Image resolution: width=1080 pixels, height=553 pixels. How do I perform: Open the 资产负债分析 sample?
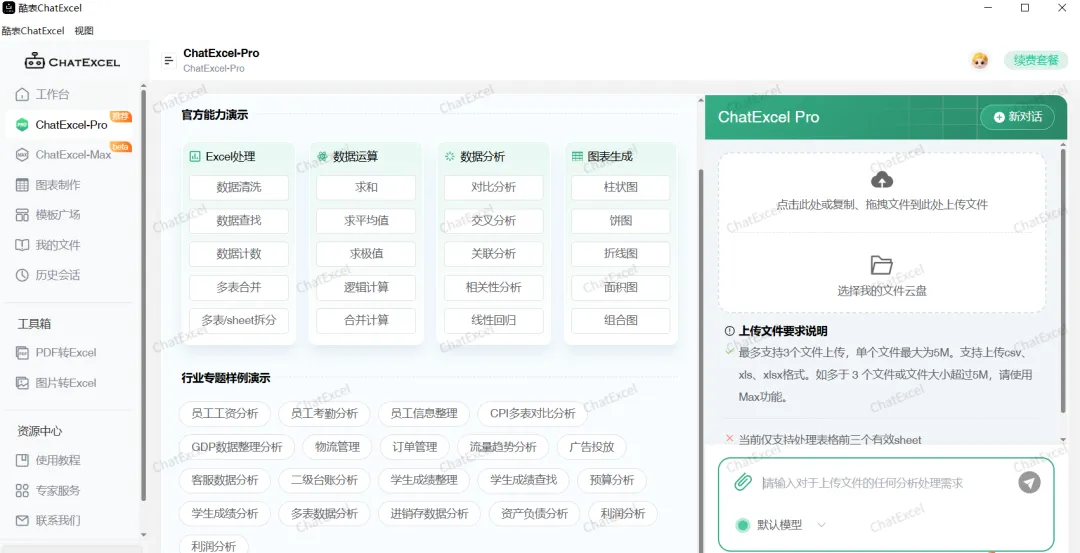click(534, 514)
